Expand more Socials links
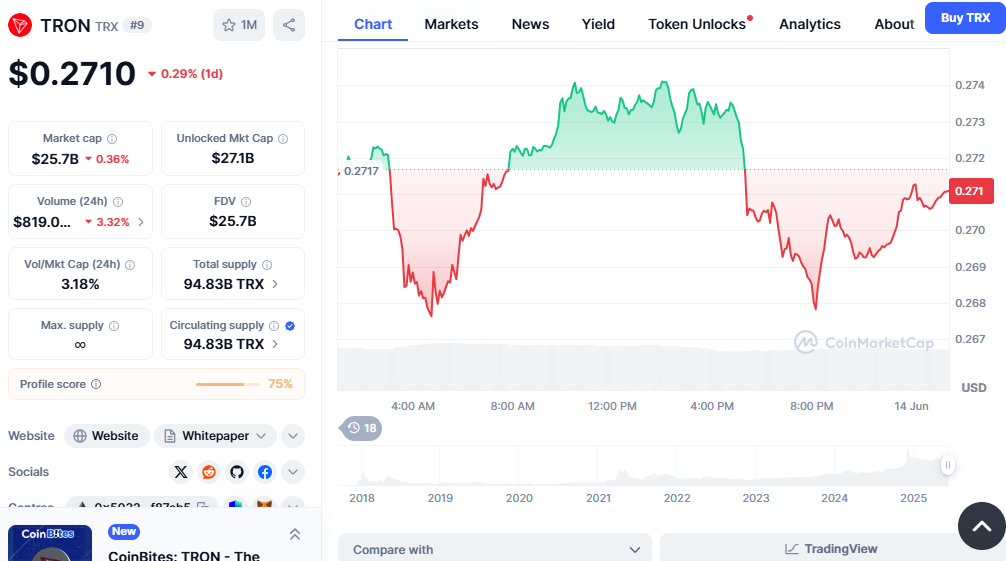The width and height of the screenshot is (1006, 561). 293,472
